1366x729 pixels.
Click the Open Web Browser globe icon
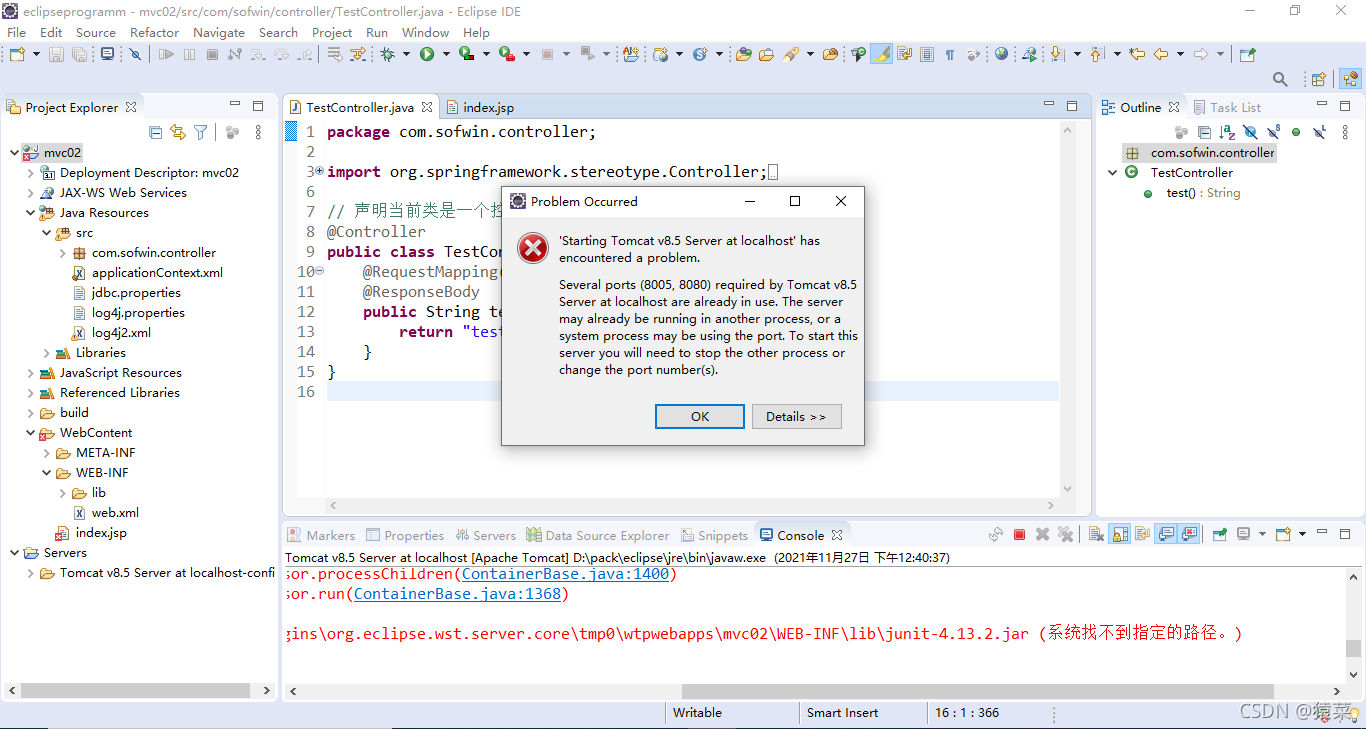pos(1001,54)
